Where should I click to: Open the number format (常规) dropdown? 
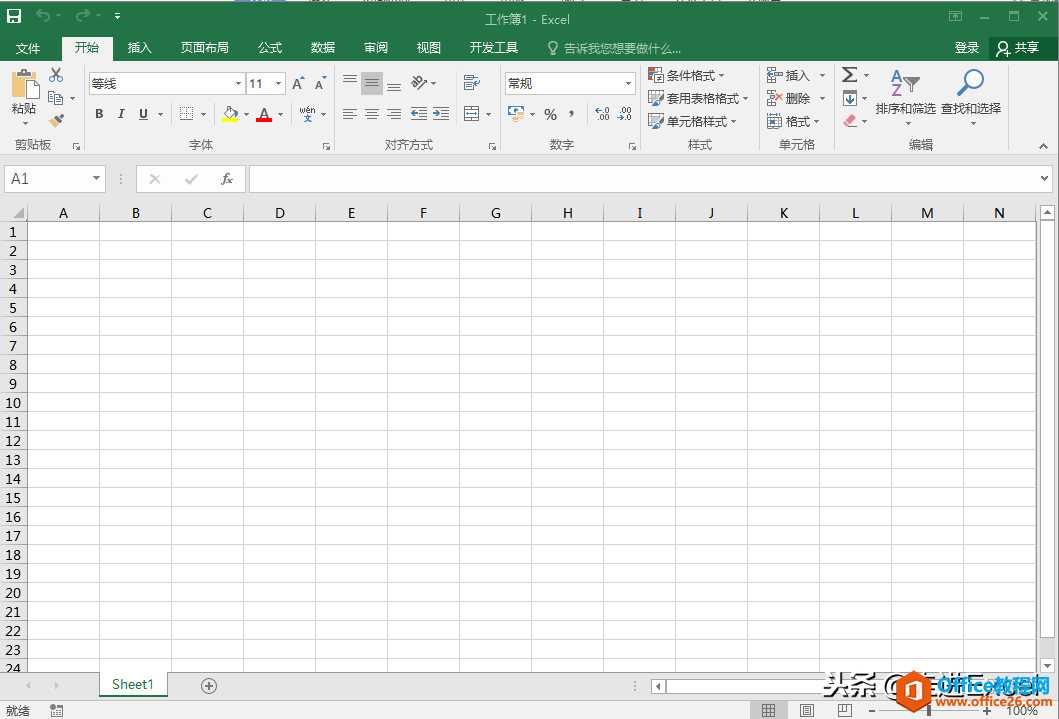click(627, 83)
